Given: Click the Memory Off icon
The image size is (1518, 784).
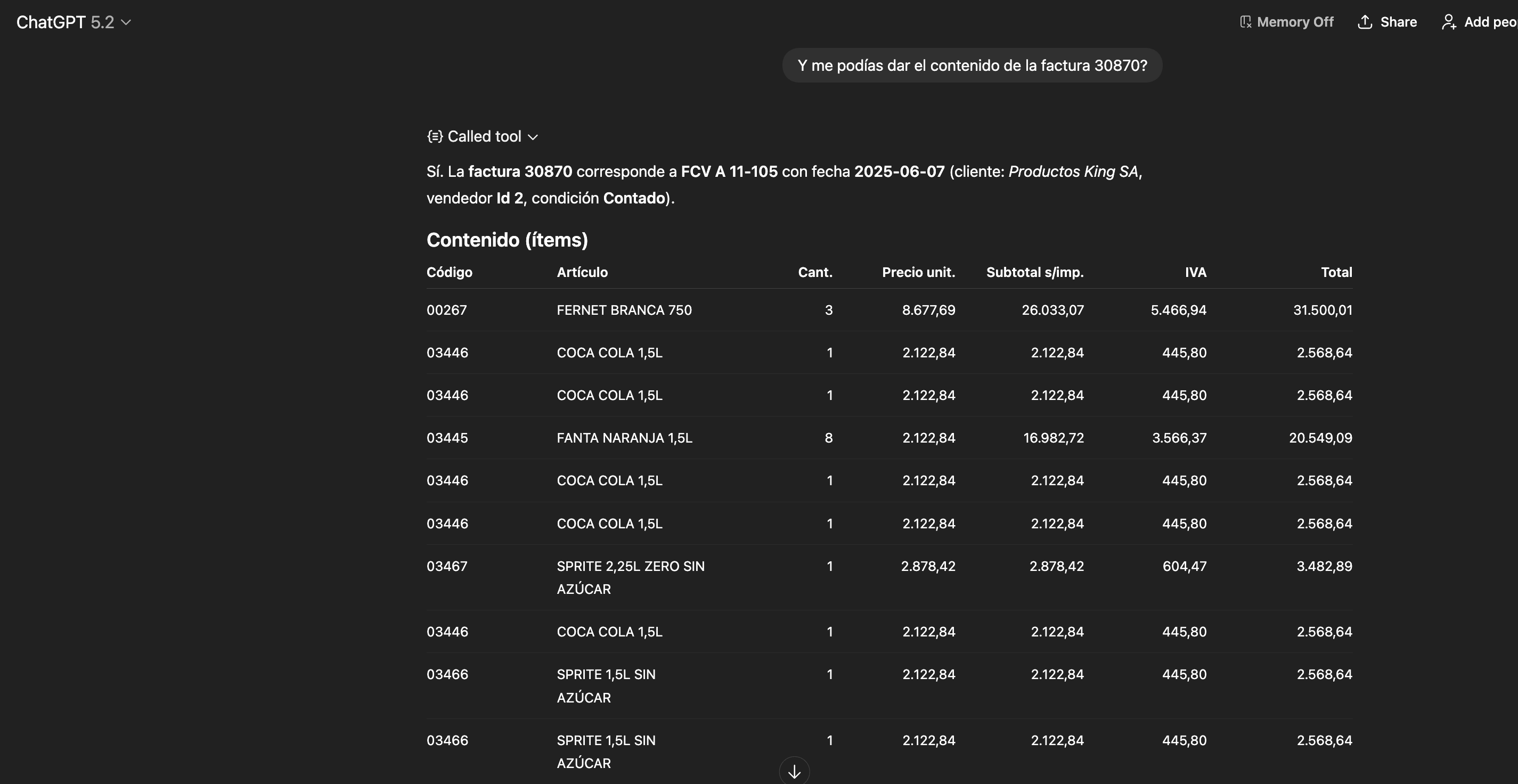Looking at the screenshot, I should (1245, 22).
